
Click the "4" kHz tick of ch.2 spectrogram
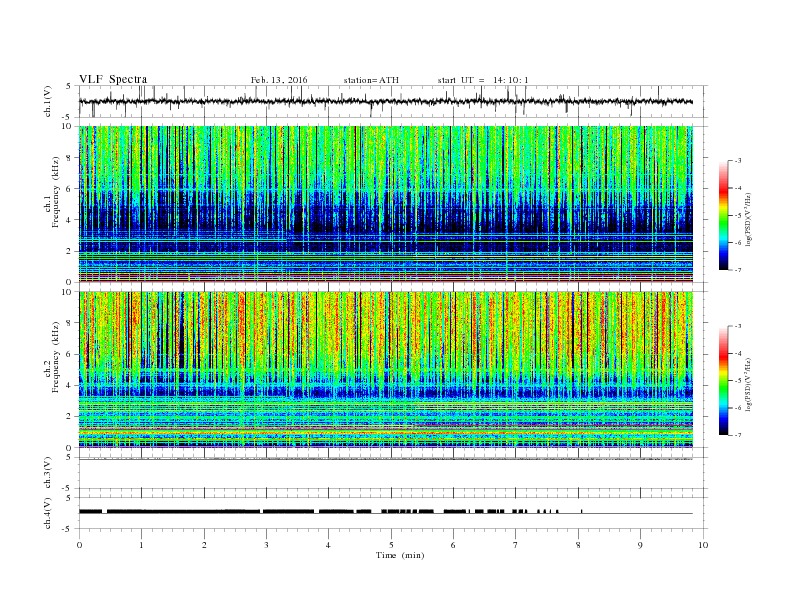[69, 386]
